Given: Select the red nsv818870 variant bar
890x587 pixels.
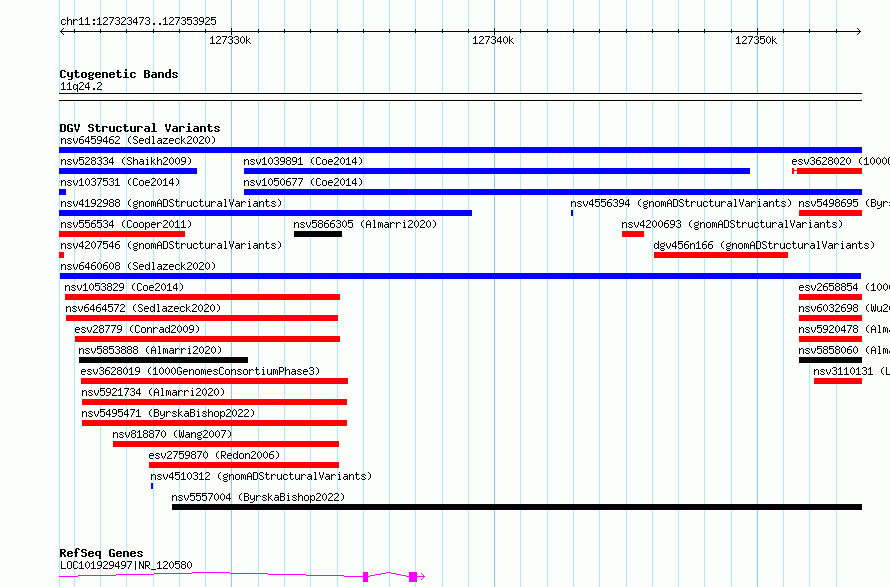Looking at the screenshot, I should point(226,444).
